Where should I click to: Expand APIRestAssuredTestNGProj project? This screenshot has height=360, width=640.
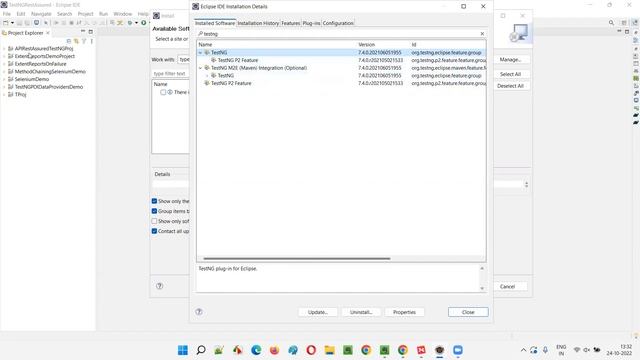click(x=4, y=49)
